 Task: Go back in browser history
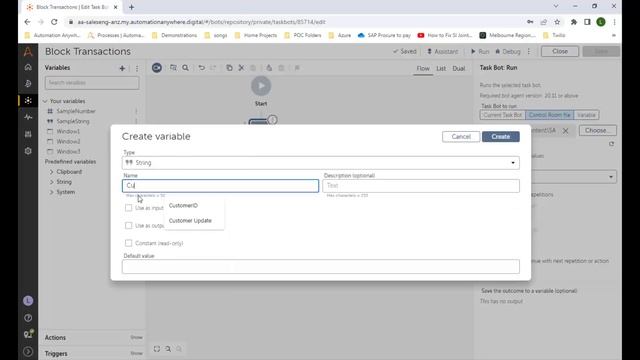(x=27, y=22)
